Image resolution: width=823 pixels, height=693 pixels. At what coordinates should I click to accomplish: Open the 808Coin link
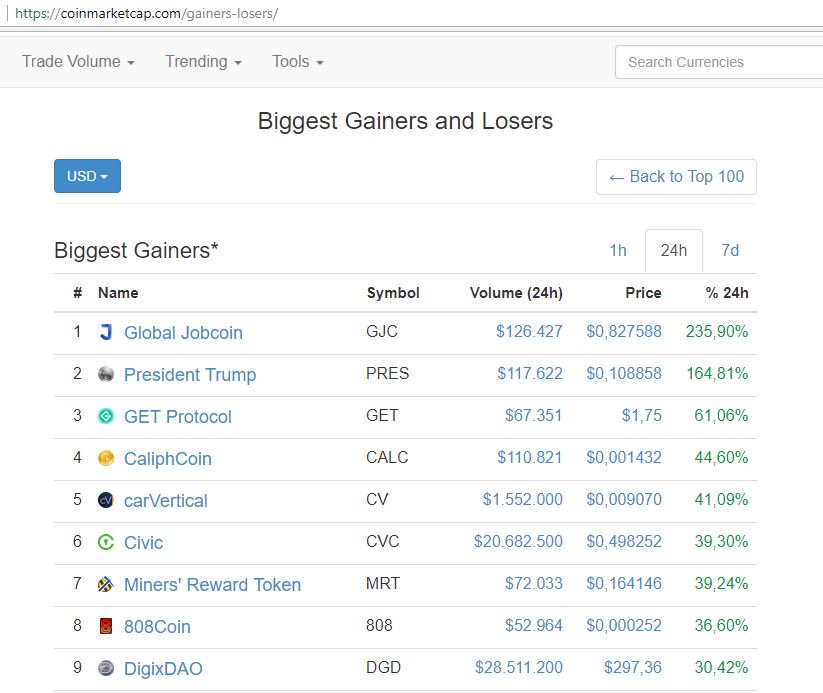tap(157, 626)
